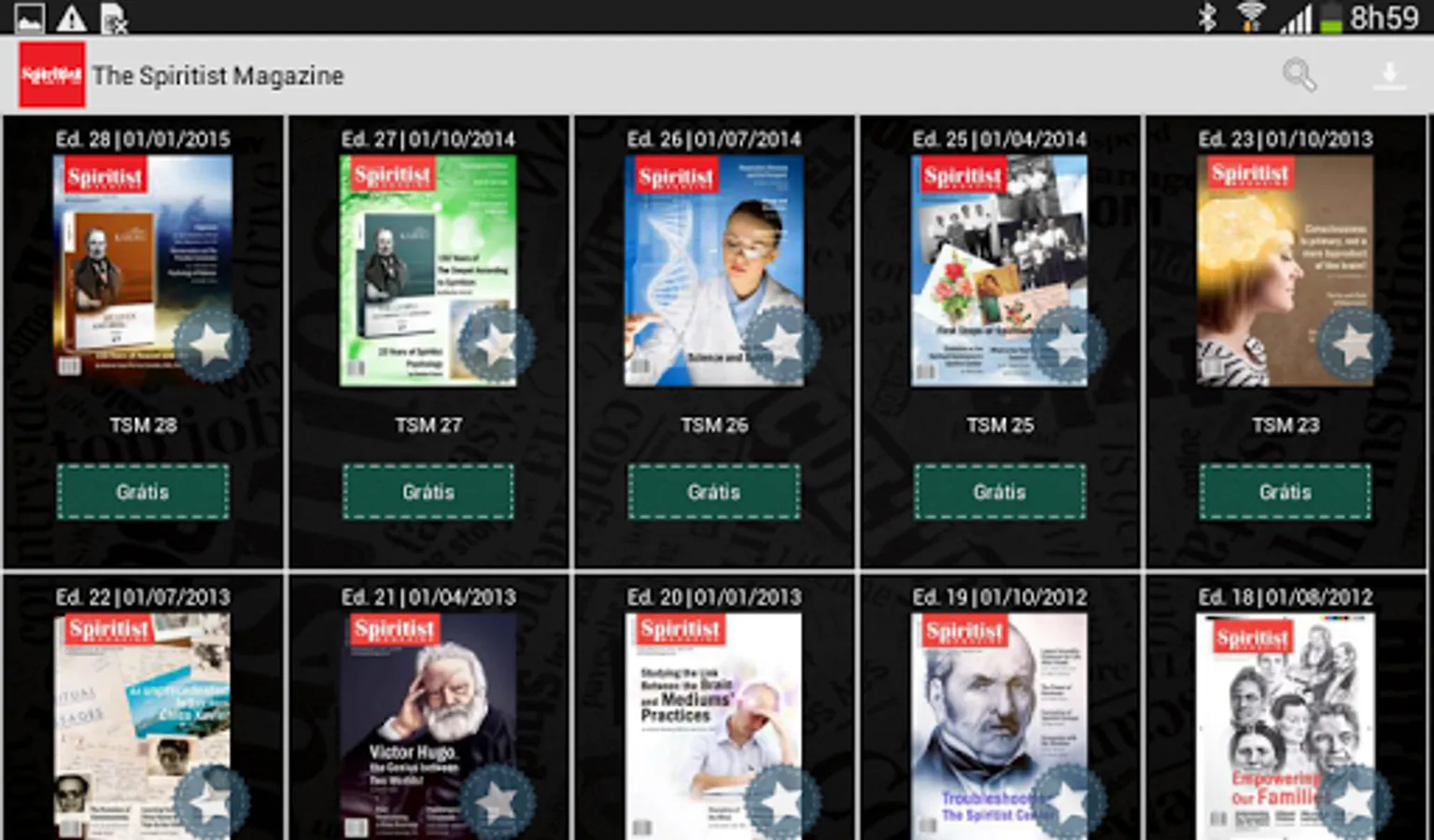Tap the Grátis button for TSM 25

click(1000, 492)
